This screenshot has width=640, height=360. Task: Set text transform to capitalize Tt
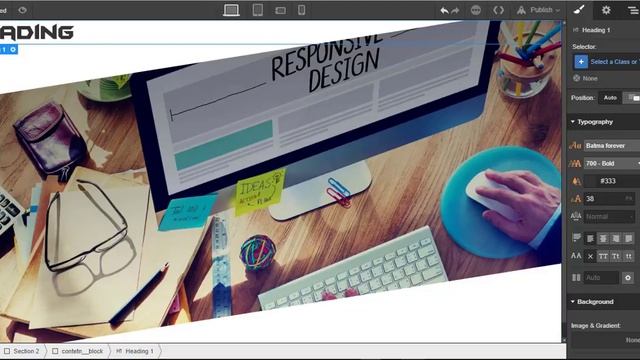(616, 256)
